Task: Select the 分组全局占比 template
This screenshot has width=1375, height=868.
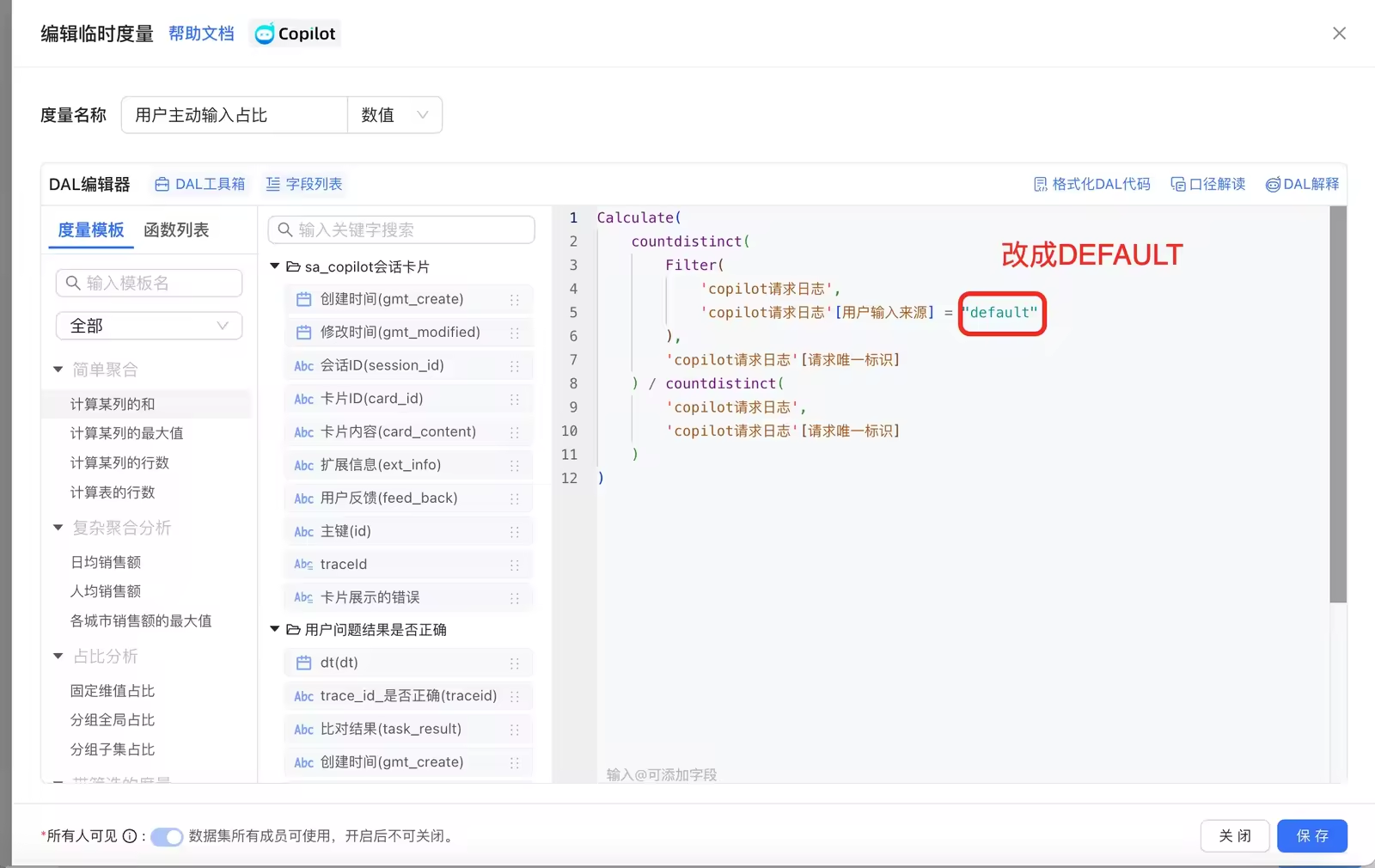Action: click(x=113, y=720)
